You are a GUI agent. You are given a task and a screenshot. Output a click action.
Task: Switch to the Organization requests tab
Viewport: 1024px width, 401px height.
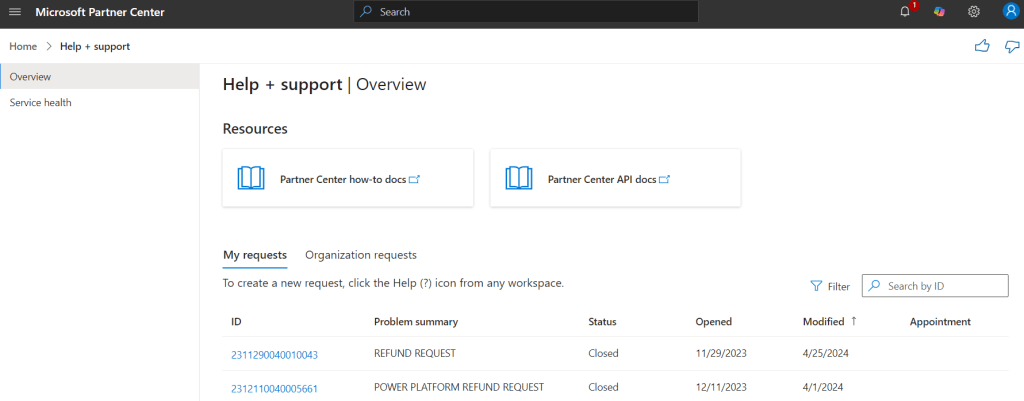coord(360,255)
